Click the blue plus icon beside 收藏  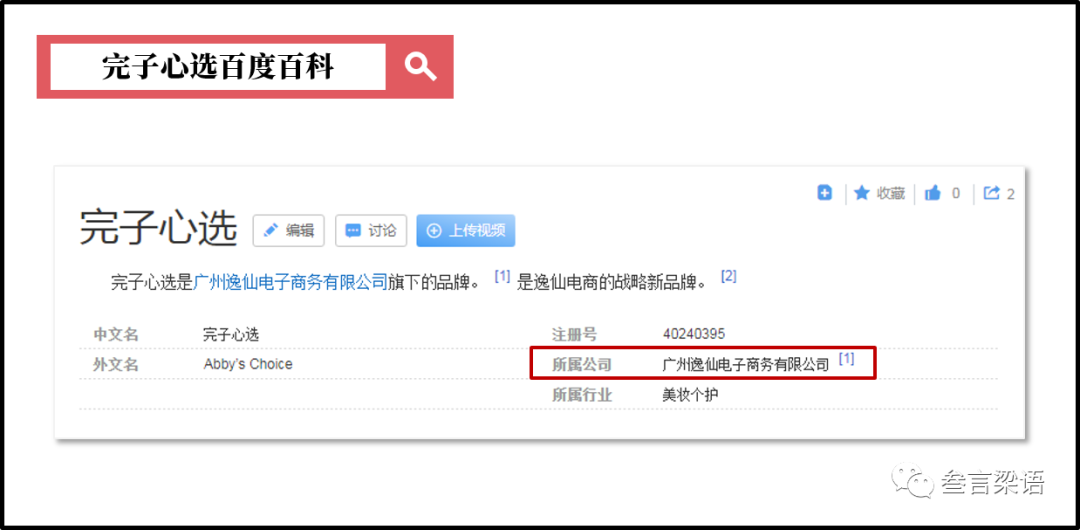pyautogui.click(x=824, y=193)
